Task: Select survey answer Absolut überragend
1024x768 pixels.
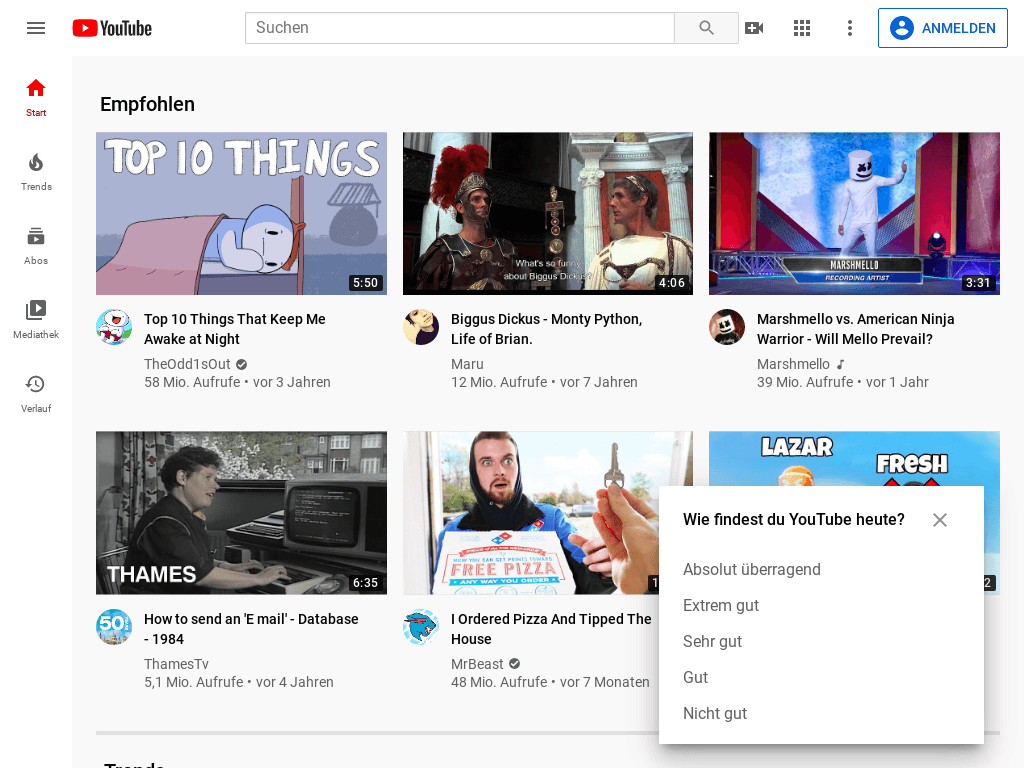Action: pos(752,569)
